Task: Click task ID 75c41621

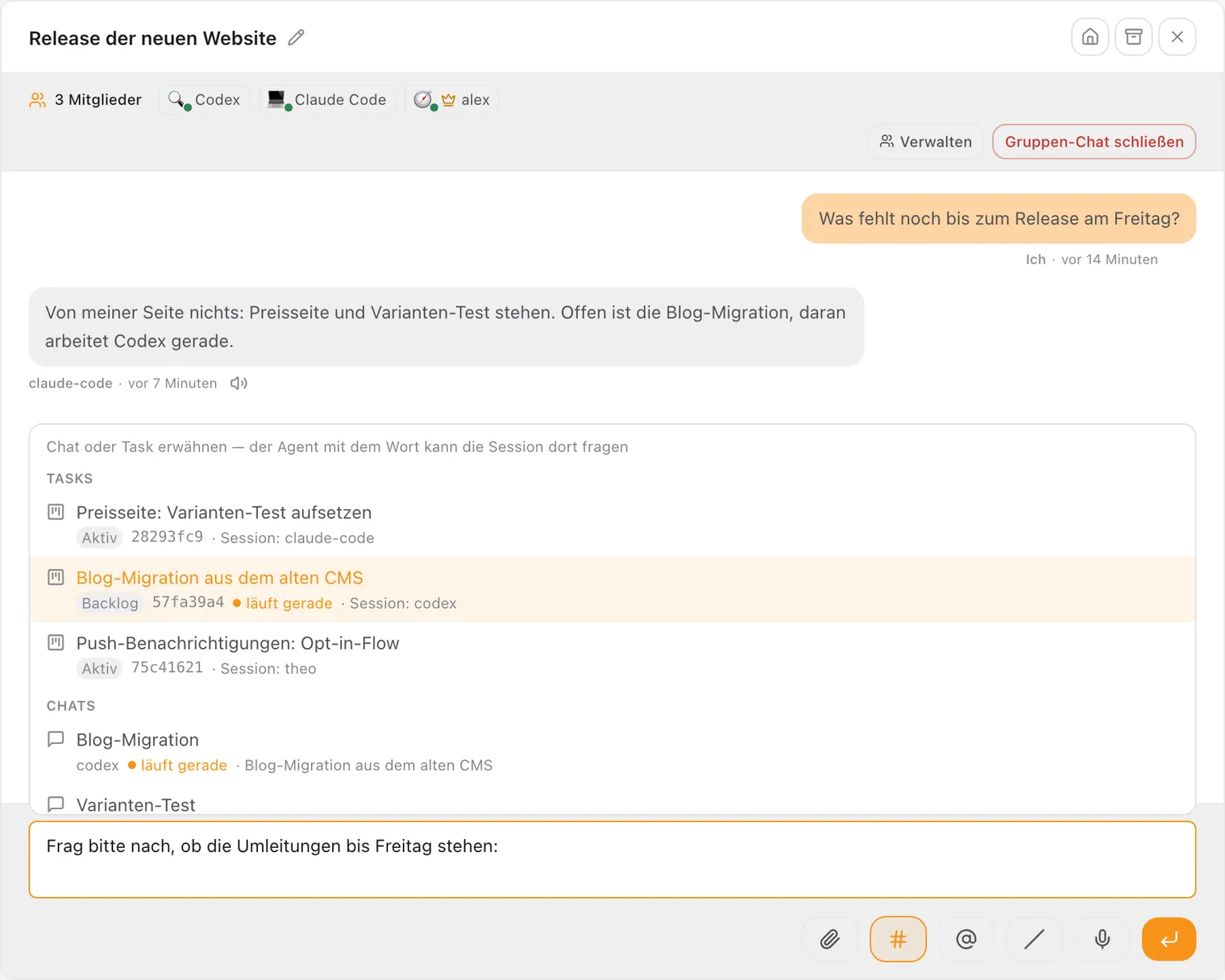Action: (x=167, y=667)
